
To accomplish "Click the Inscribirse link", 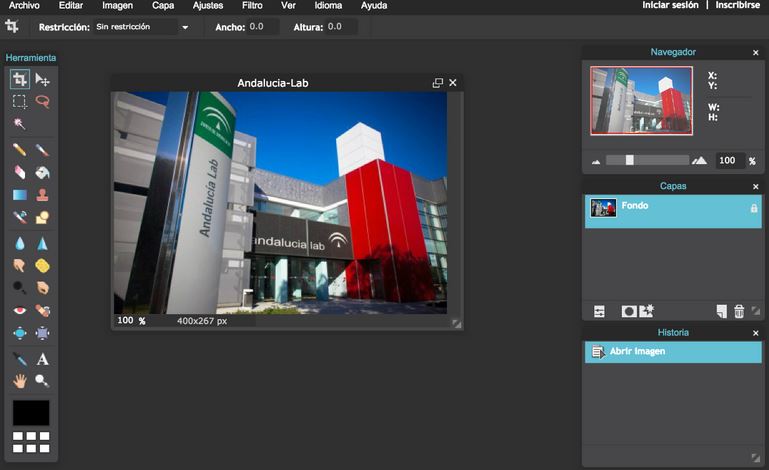I will [x=737, y=5].
